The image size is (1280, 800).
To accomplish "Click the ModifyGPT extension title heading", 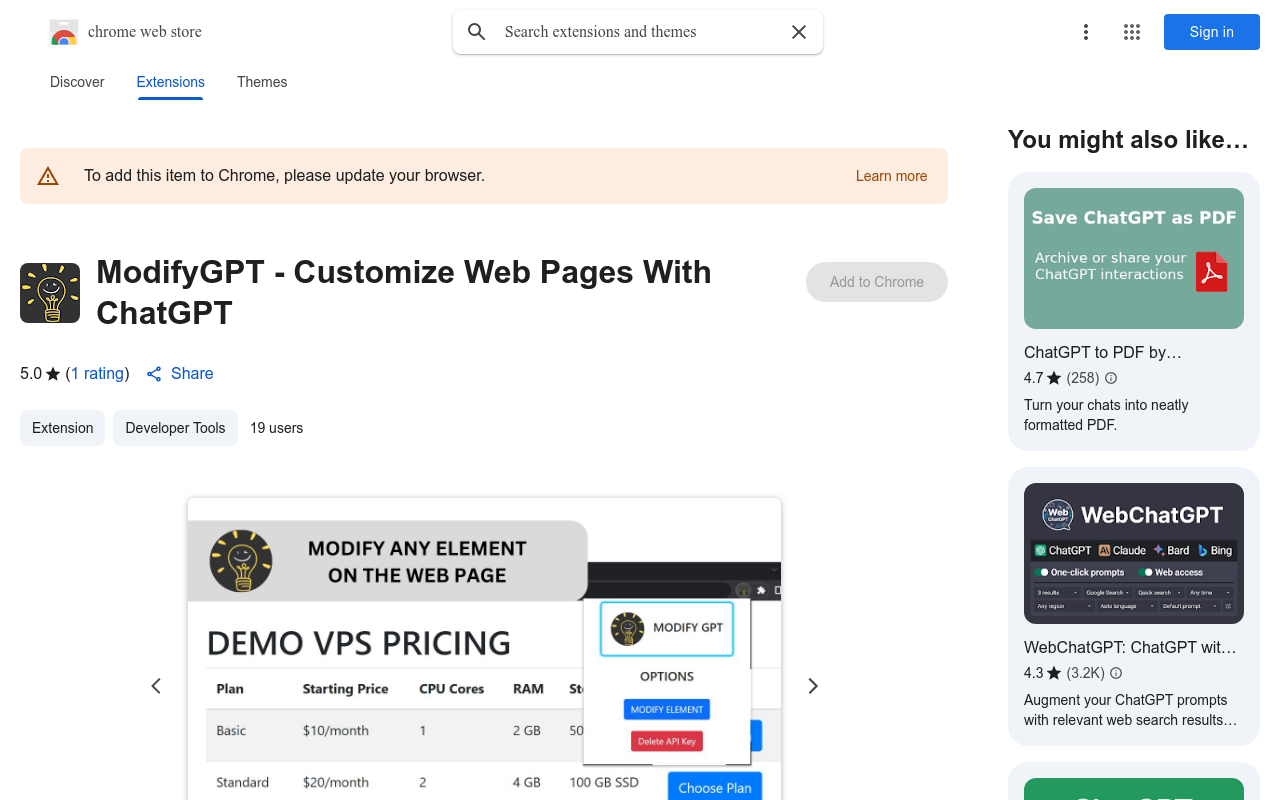I will coord(404,292).
